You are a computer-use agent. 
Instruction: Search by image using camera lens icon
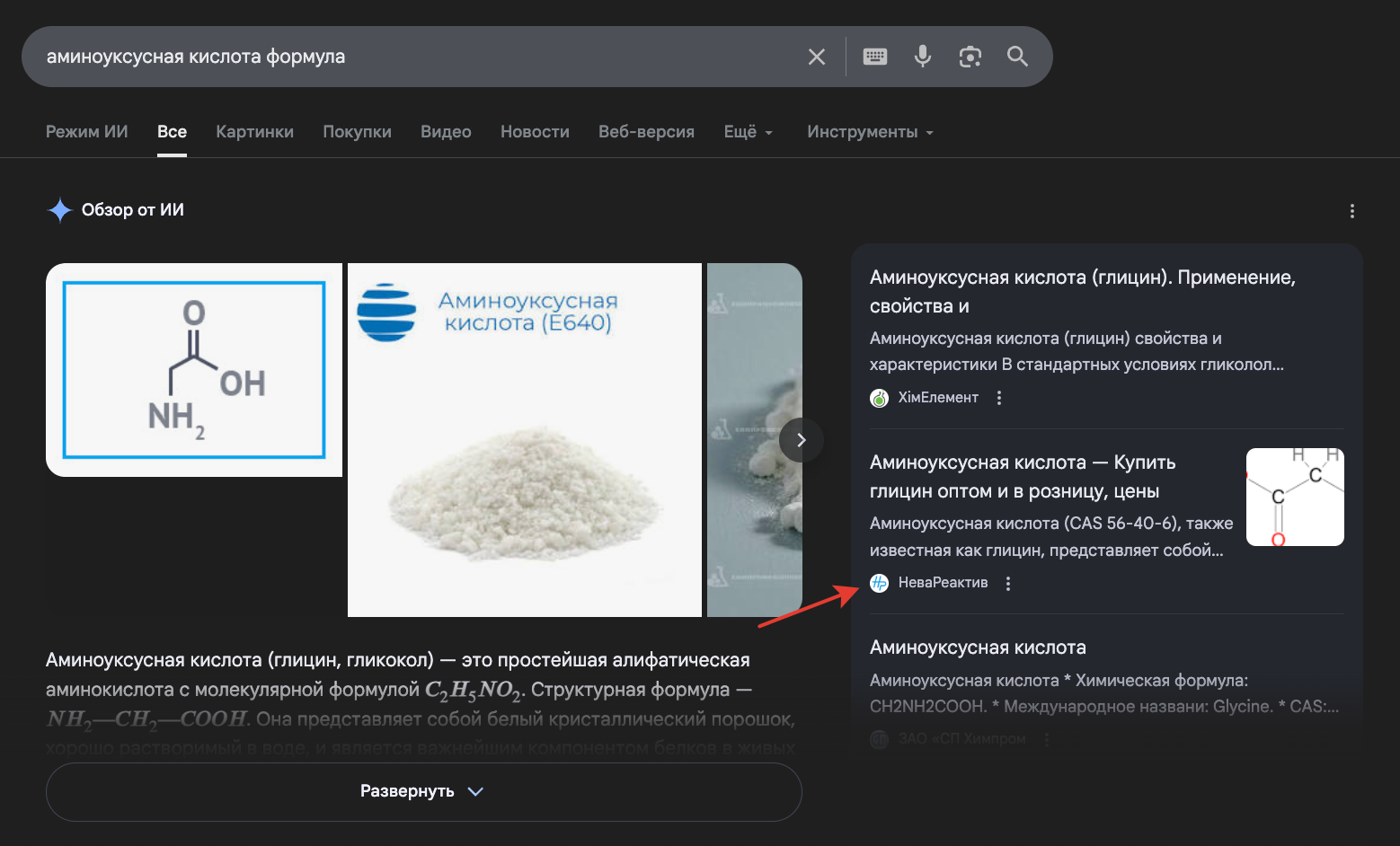(970, 57)
